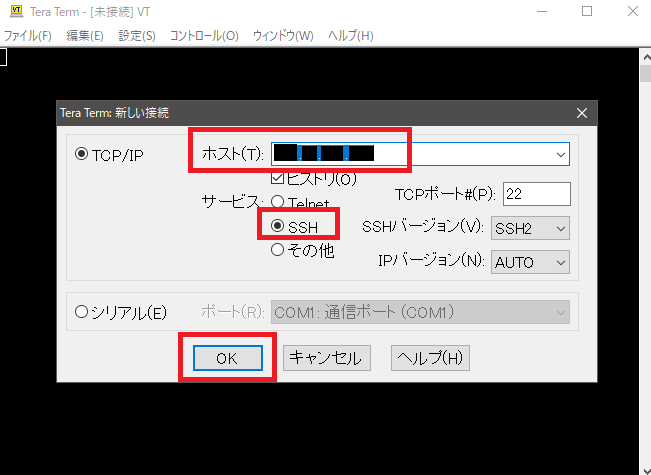Viewport: 651px width, 475px height.
Task: Choose the Telnet service option
Action: click(277, 202)
